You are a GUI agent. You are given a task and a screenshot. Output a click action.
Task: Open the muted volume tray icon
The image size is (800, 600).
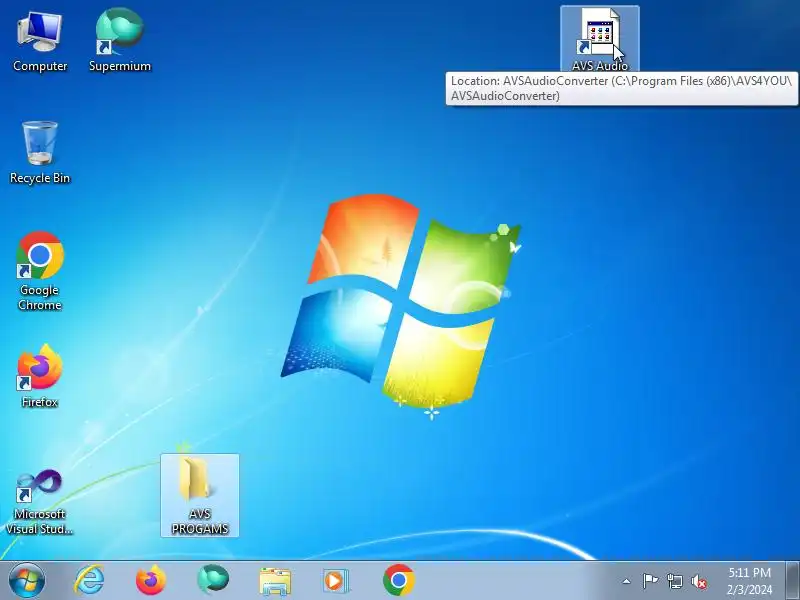(699, 581)
